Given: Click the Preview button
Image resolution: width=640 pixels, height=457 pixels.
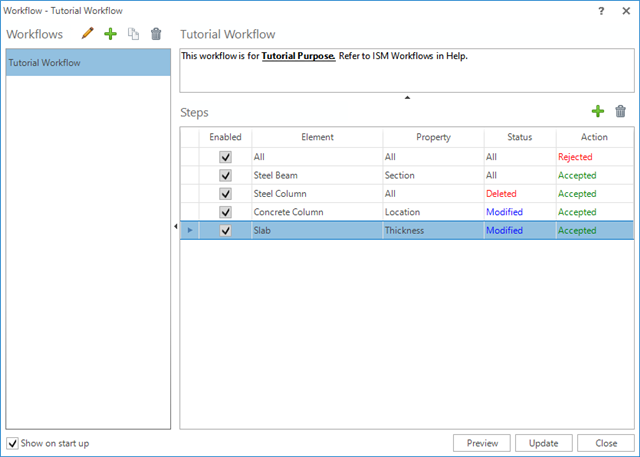Looking at the screenshot, I should pyautogui.click(x=482, y=443).
